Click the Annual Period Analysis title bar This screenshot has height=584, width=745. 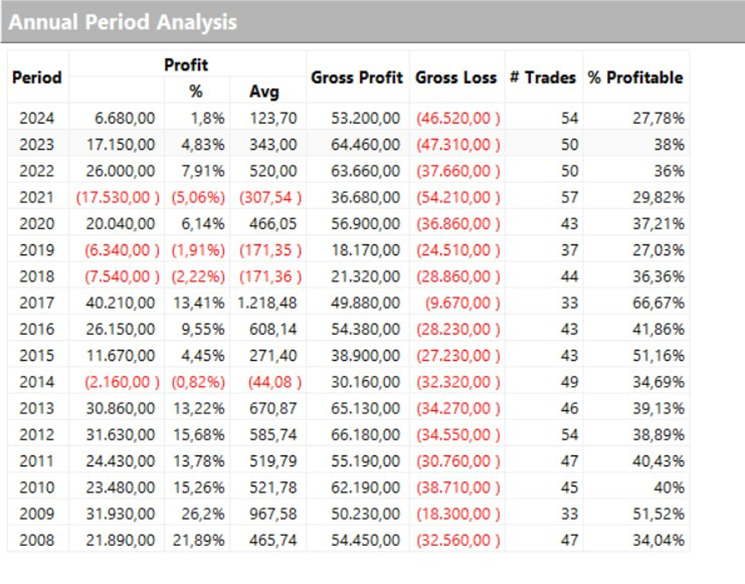(124, 21)
